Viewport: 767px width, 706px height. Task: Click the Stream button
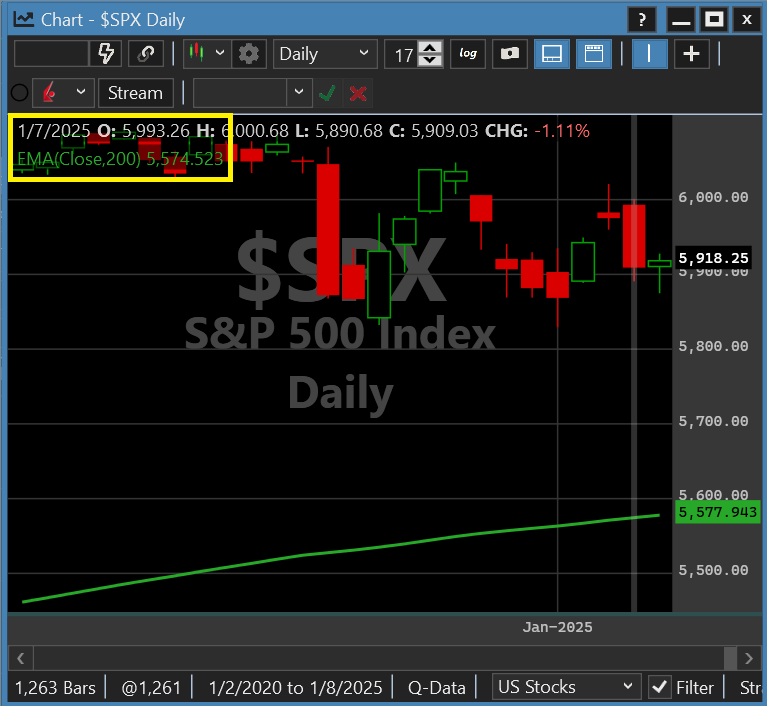(x=135, y=92)
